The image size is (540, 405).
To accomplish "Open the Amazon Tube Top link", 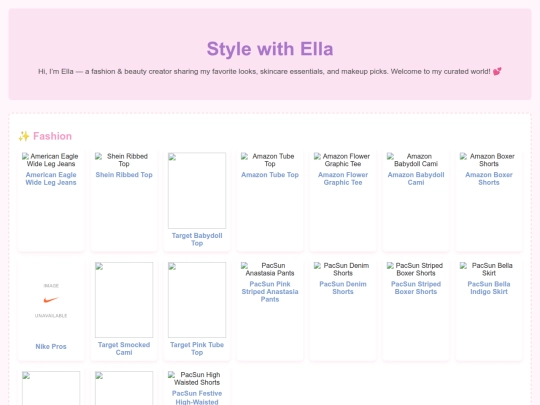I will (270, 175).
